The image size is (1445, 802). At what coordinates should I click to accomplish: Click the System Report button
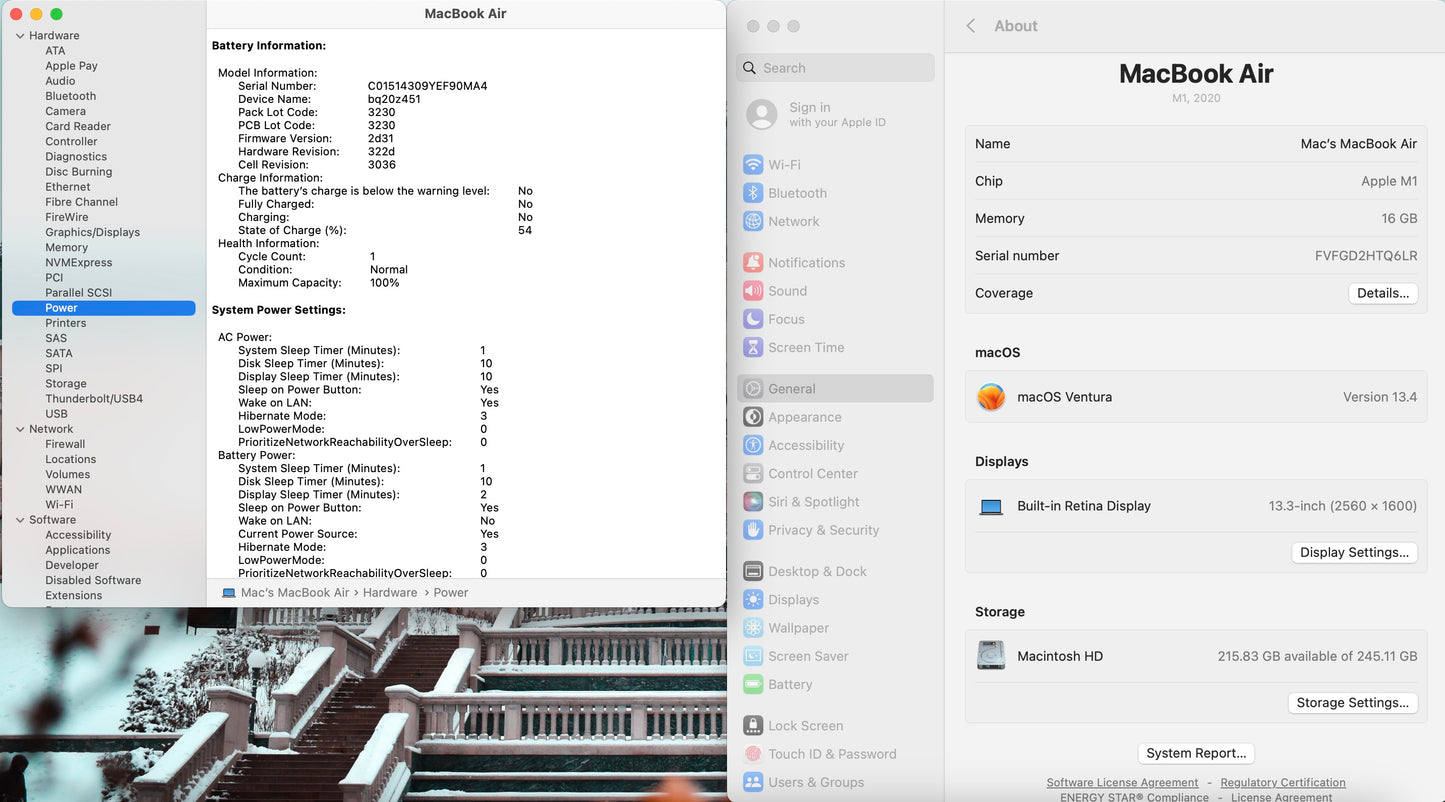click(x=1196, y=754)
